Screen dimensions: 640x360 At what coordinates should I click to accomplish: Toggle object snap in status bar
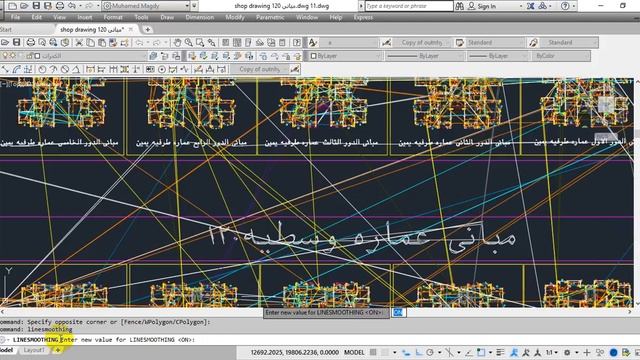(482, 352)
